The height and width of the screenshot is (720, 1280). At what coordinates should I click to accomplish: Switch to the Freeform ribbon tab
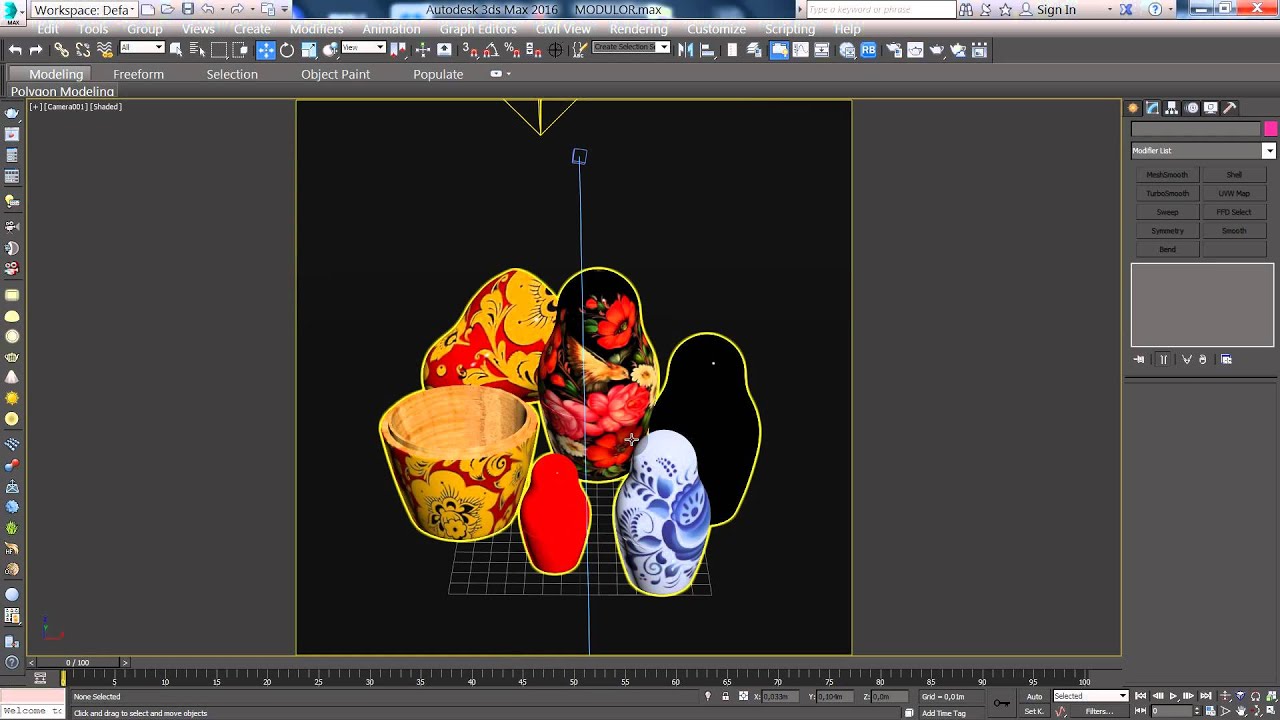click(x=138, y=74)
